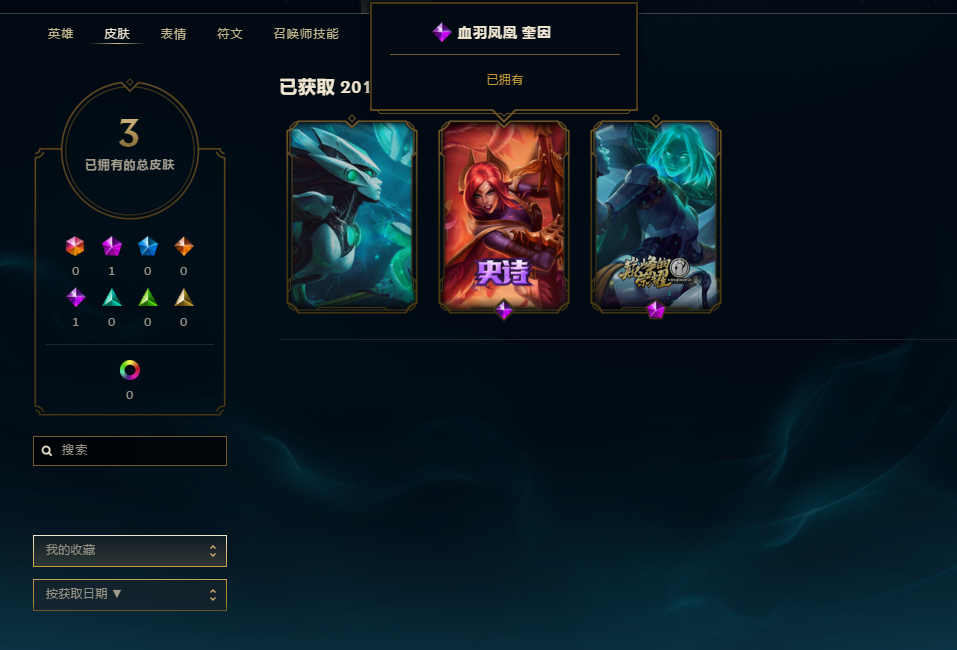
Task: Click the 搜索 search input field
Action: point(130,451)
